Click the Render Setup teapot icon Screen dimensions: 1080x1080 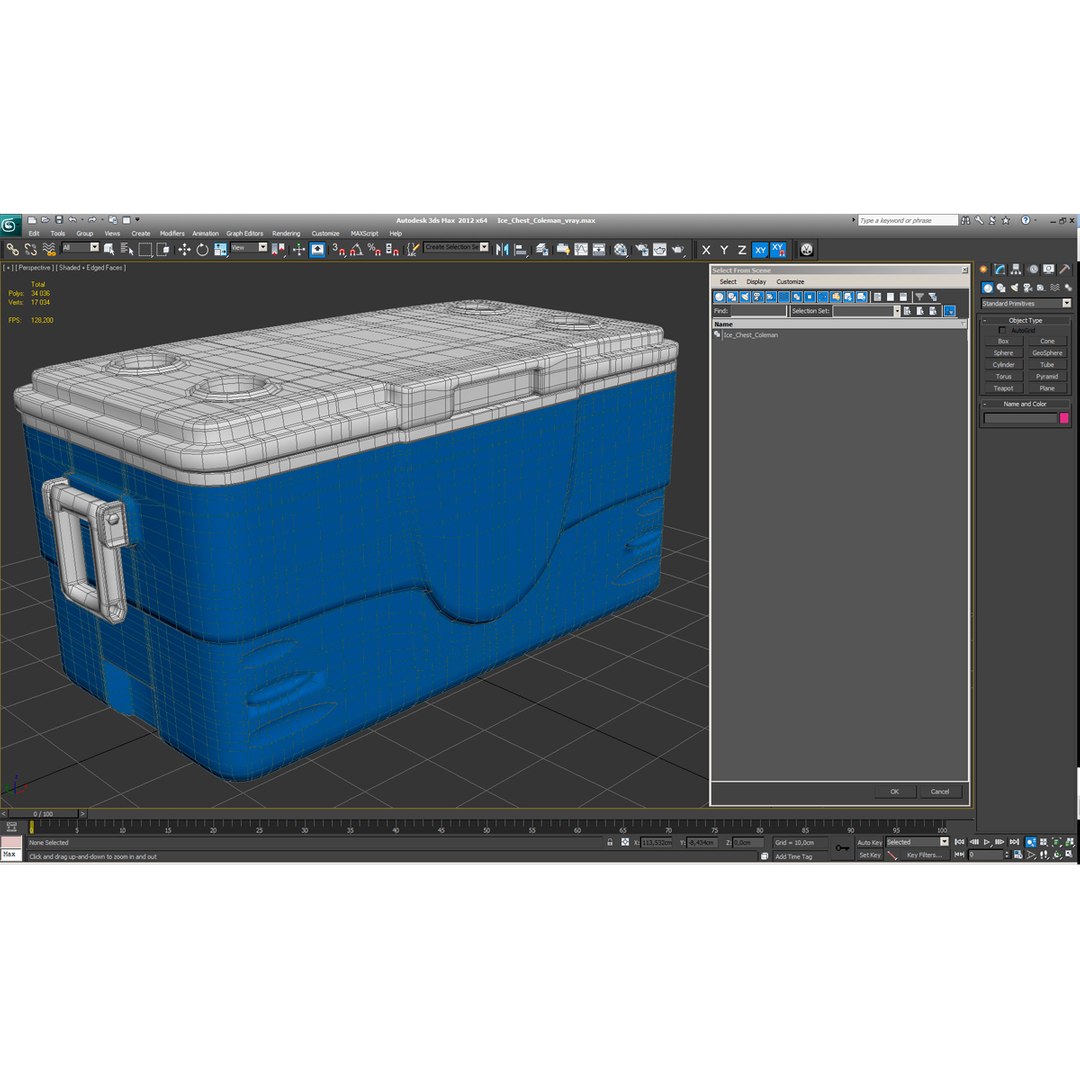tap(642, 249)
